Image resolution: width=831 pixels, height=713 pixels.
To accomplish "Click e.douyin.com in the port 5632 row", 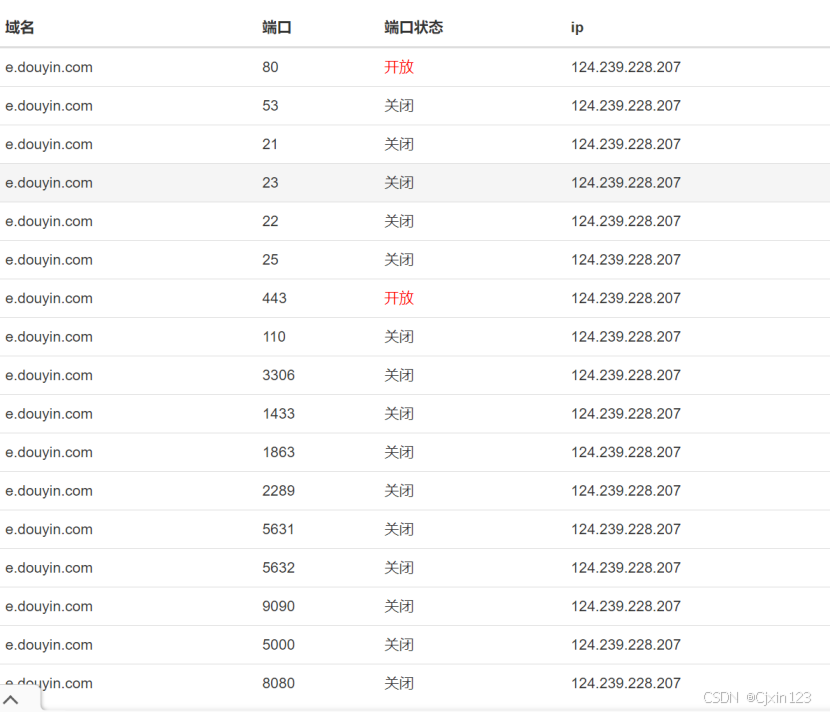I will coord(49,568).
